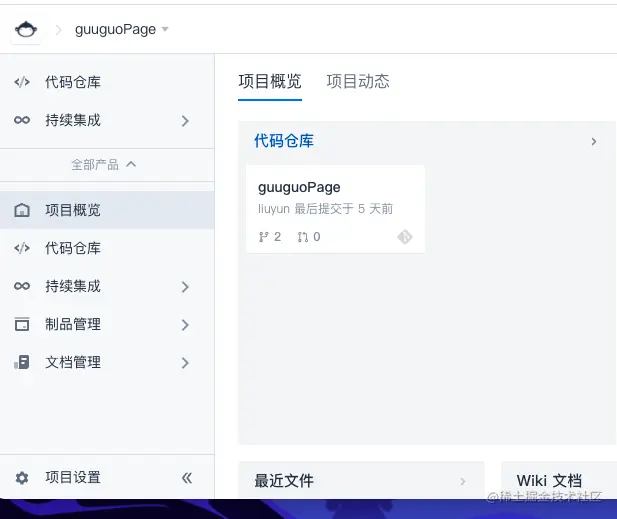Click the branch count icon showing 2
617x519 pixels.
263,237
